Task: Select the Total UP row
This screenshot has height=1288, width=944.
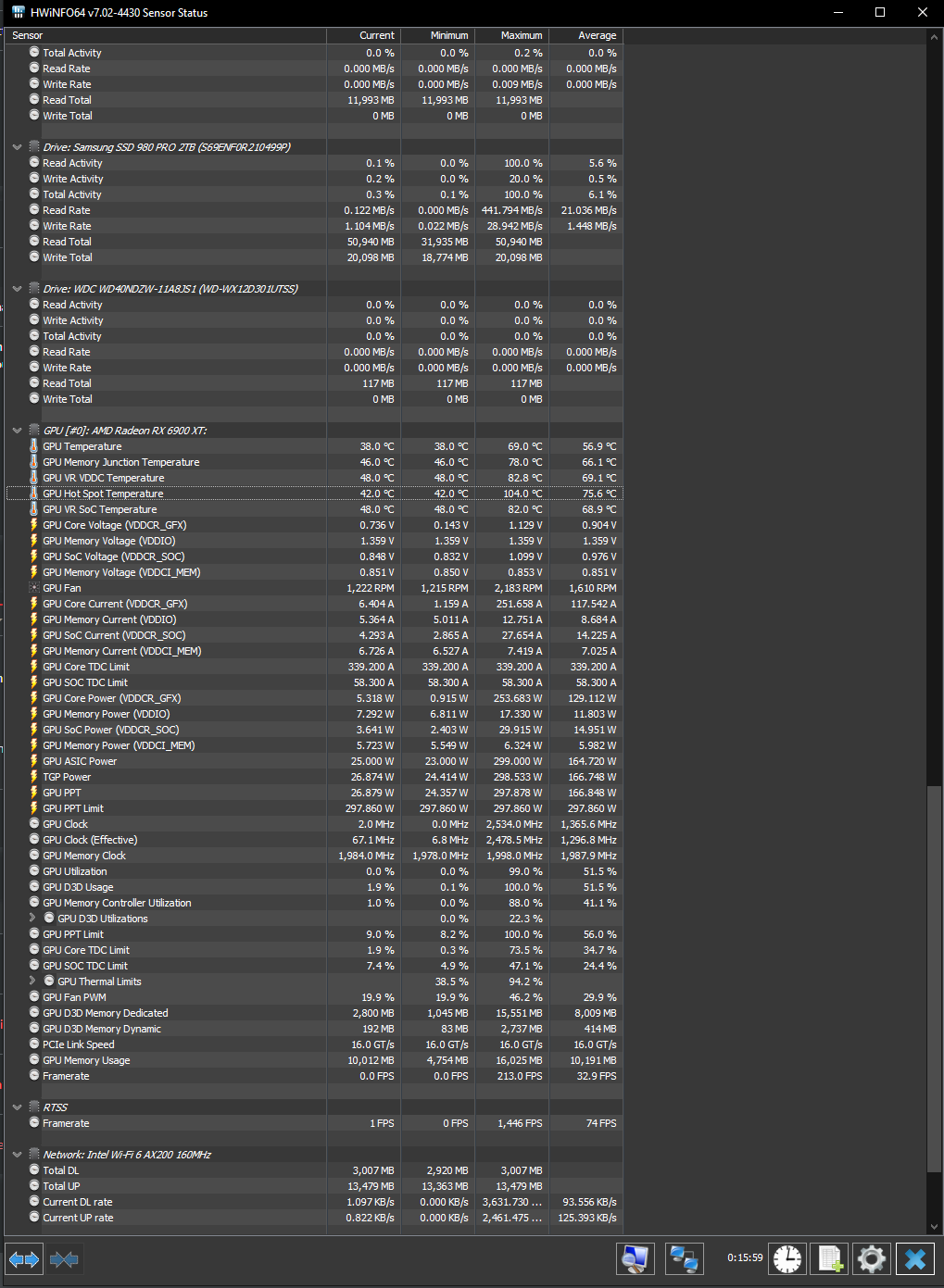Action: point(314,1186)
